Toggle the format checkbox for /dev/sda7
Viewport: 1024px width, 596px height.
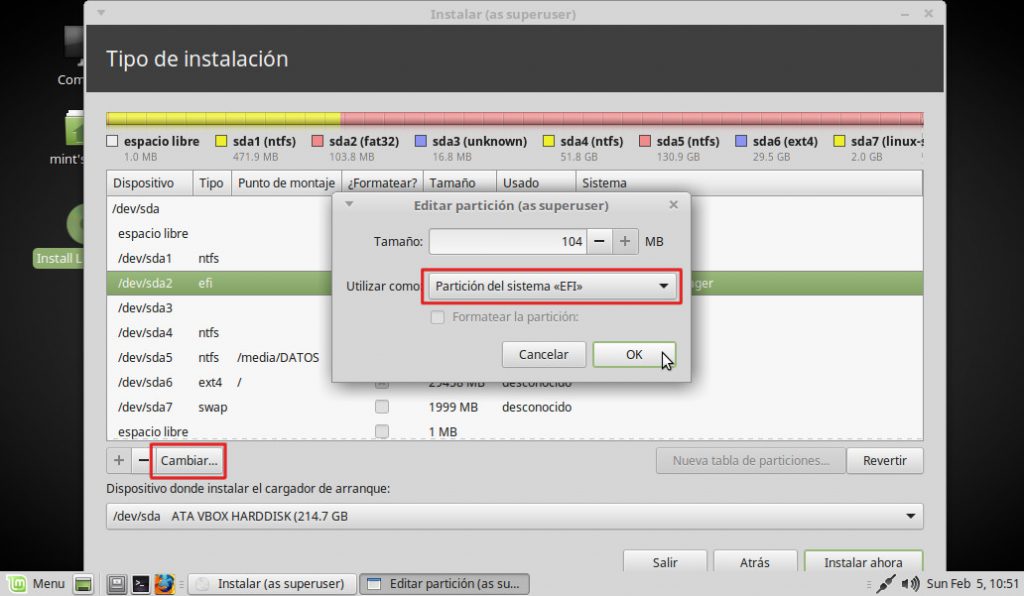(382, 407)
